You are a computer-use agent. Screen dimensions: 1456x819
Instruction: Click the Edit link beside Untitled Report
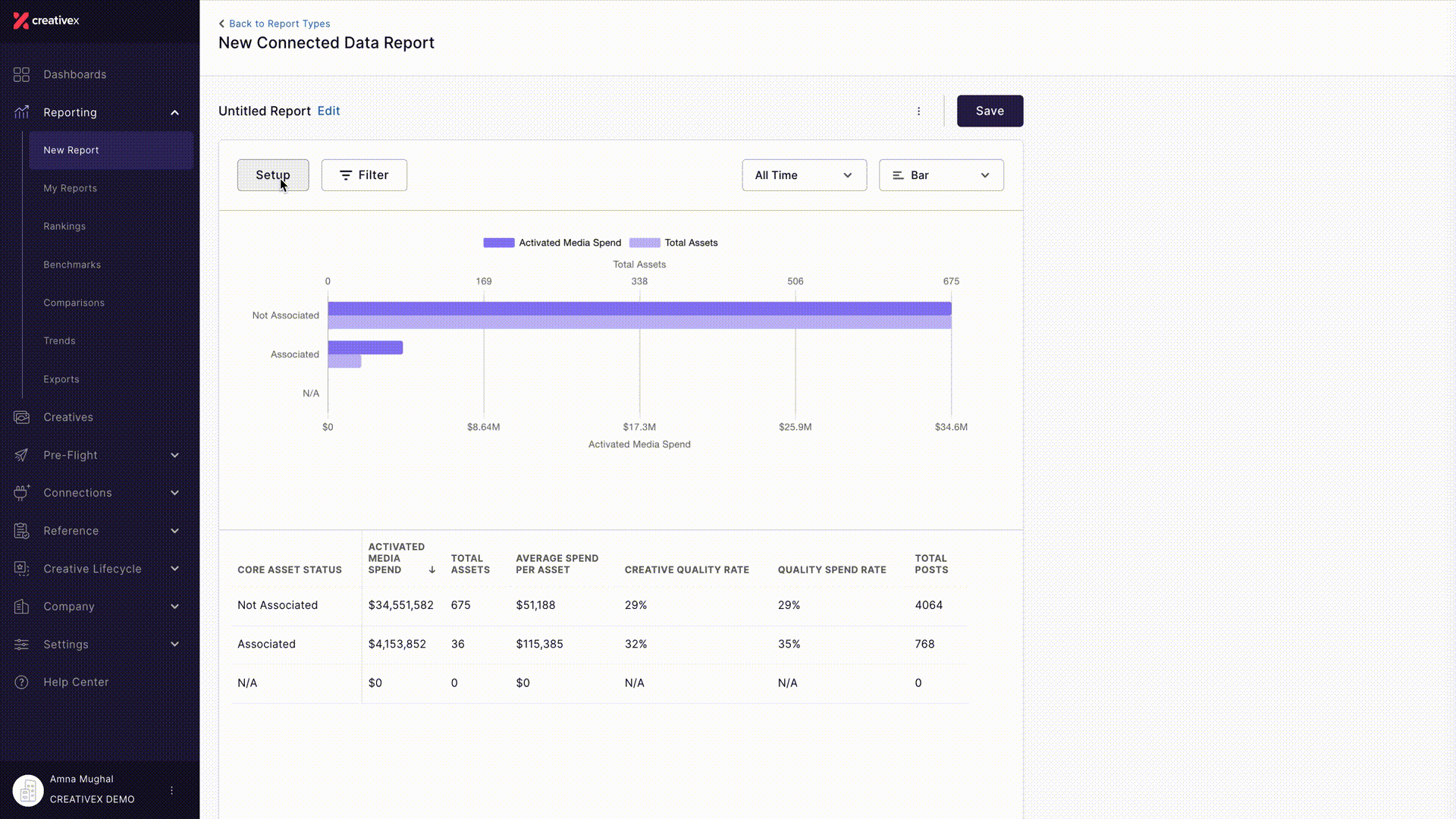point(328,111)
